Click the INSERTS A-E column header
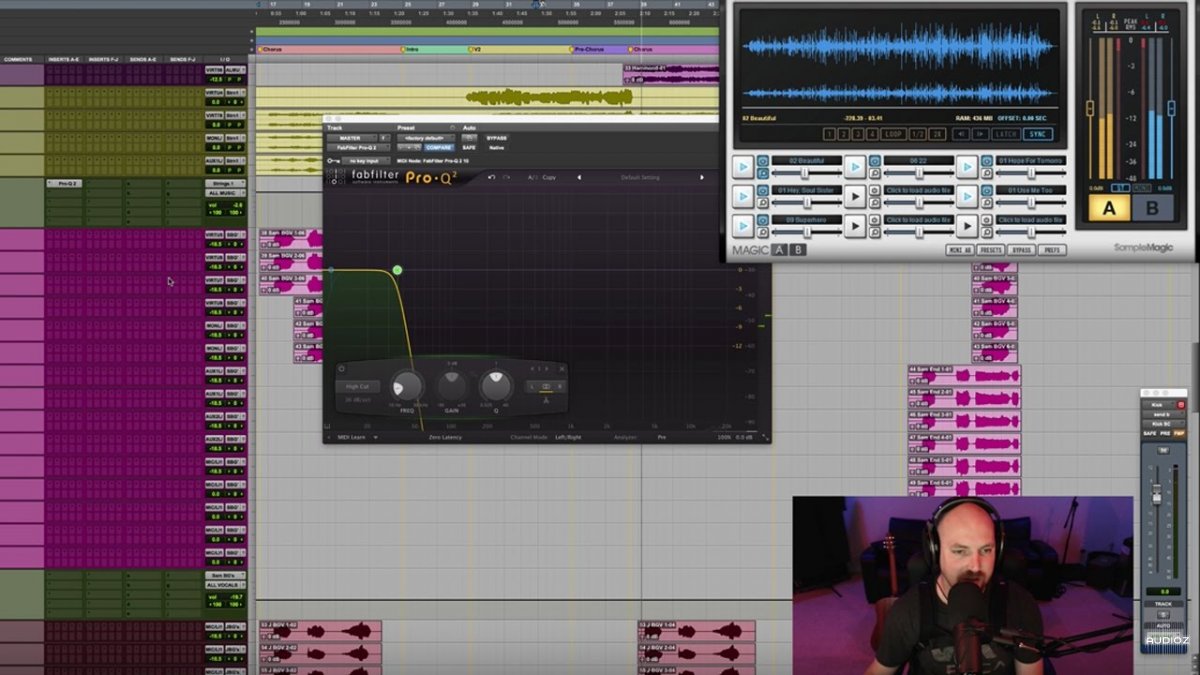Image resolution: width=1200 pixels, height=675 pixels. click(62, 59)
